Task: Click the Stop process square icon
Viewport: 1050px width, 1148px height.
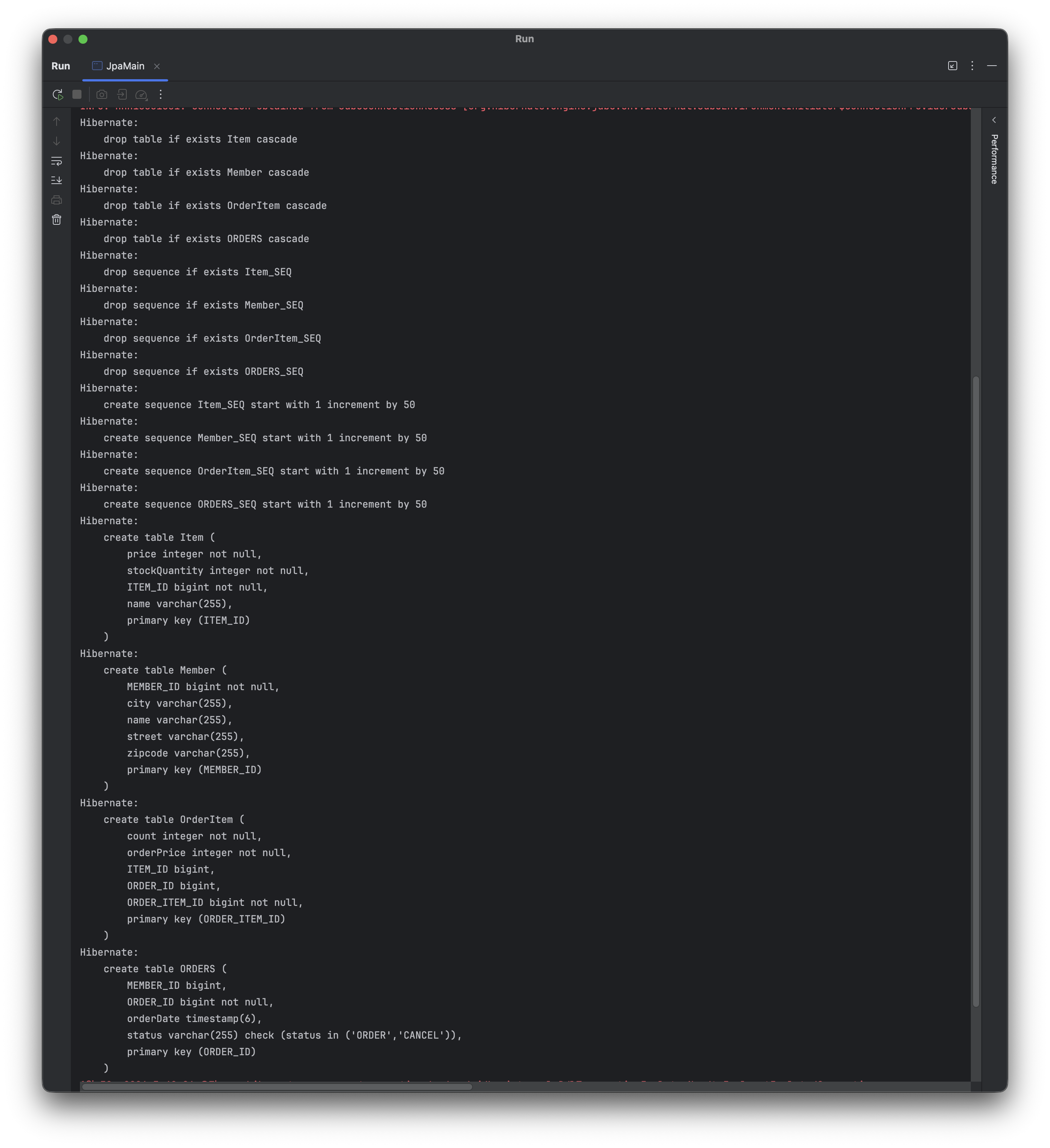Action: coord(77,95)
